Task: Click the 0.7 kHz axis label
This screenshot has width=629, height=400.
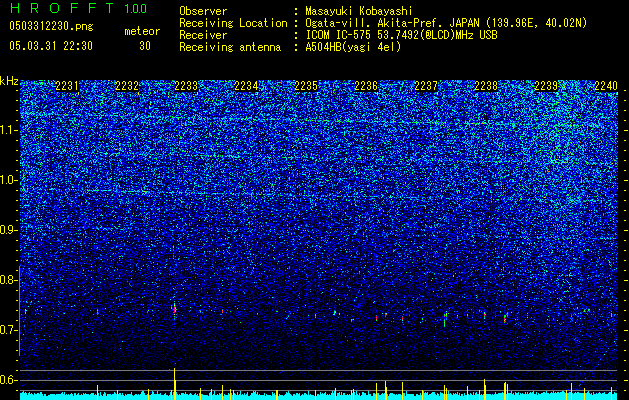Action: tap(9, 330)
